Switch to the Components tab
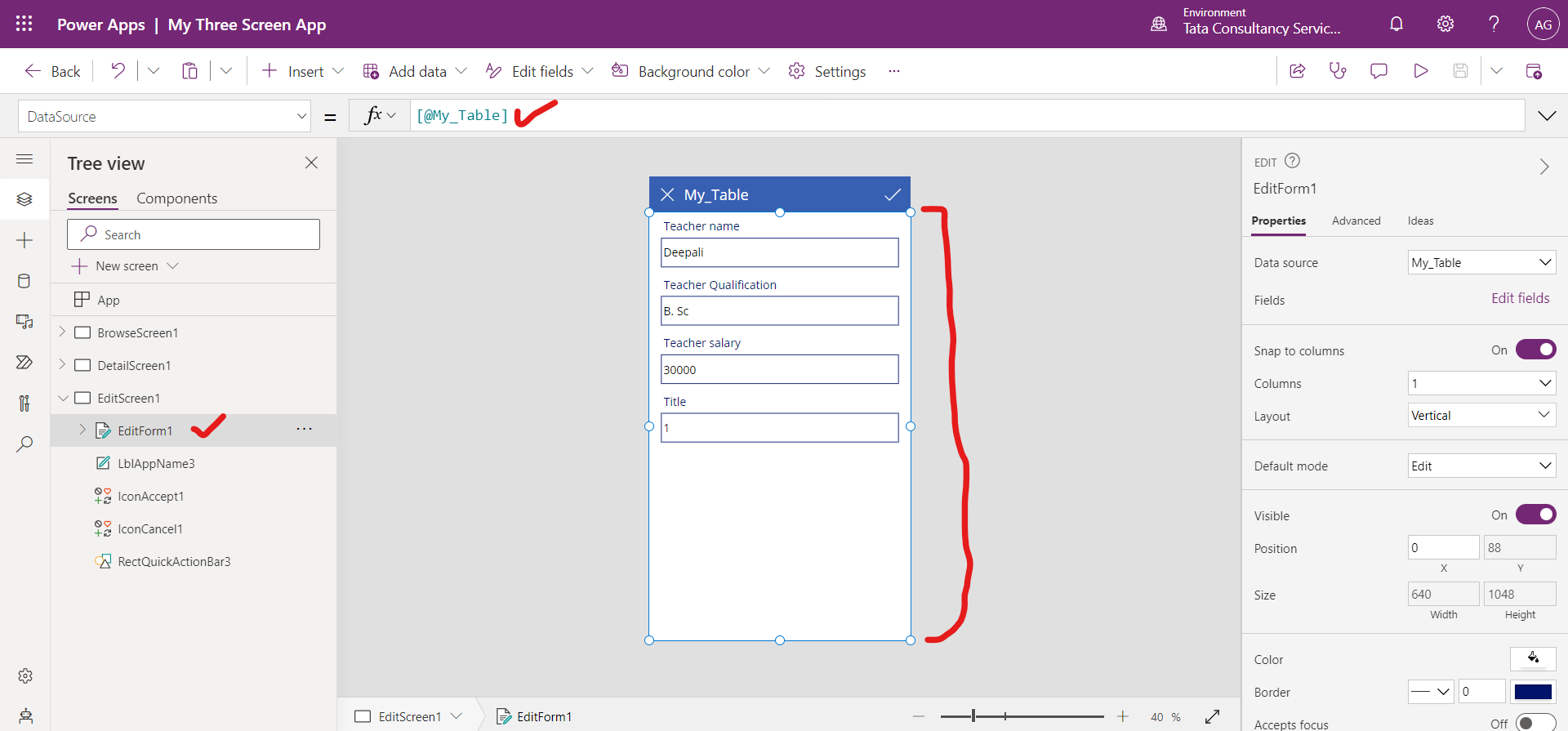 176,198
